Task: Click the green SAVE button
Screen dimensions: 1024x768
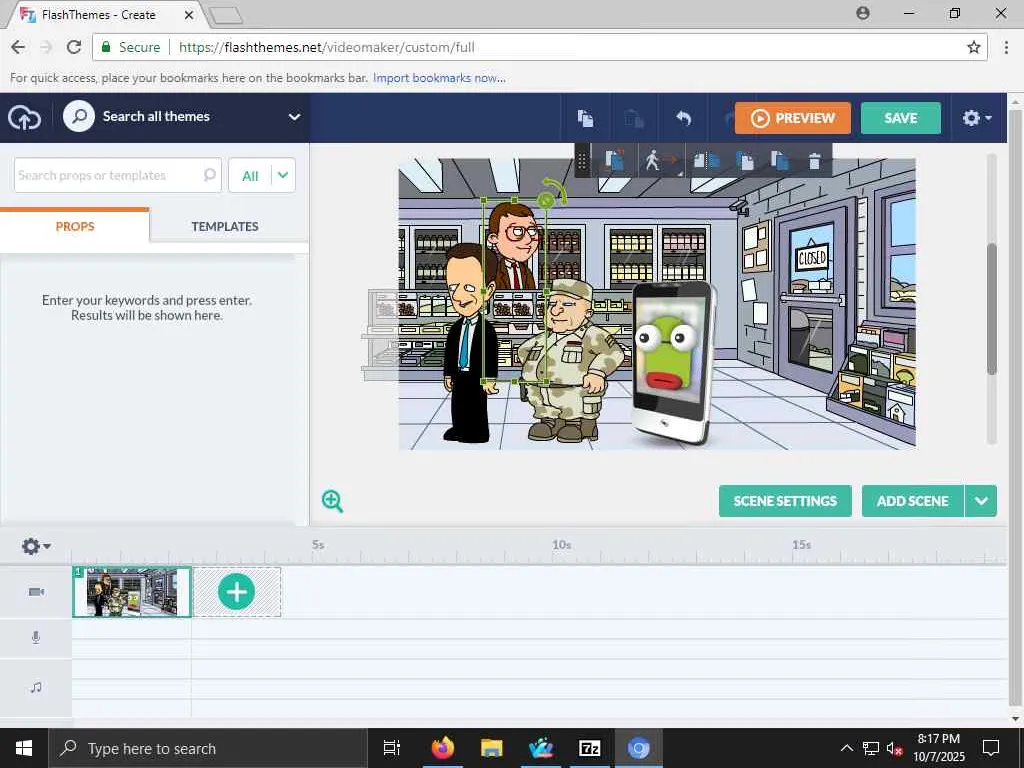Action: point(901,118)
